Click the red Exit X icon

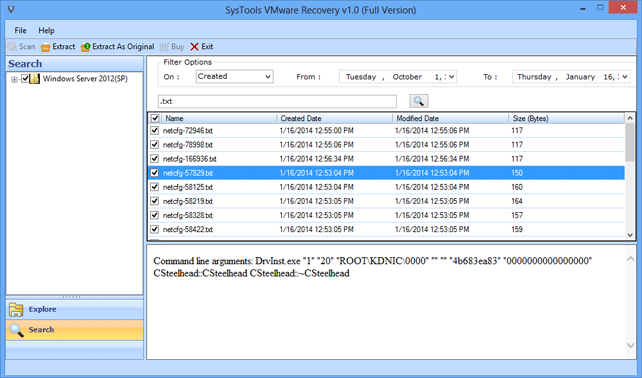click(x=194, y=47)
